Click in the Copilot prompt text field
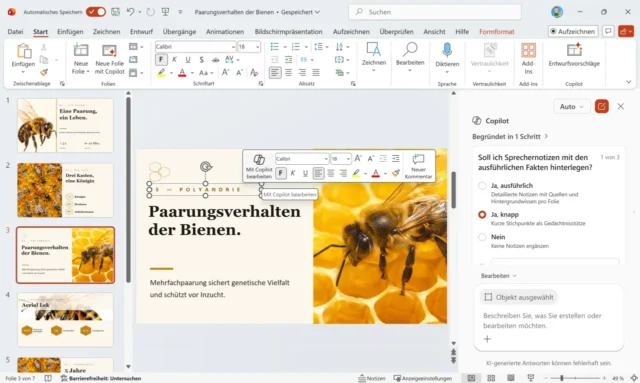 point(549,321)
